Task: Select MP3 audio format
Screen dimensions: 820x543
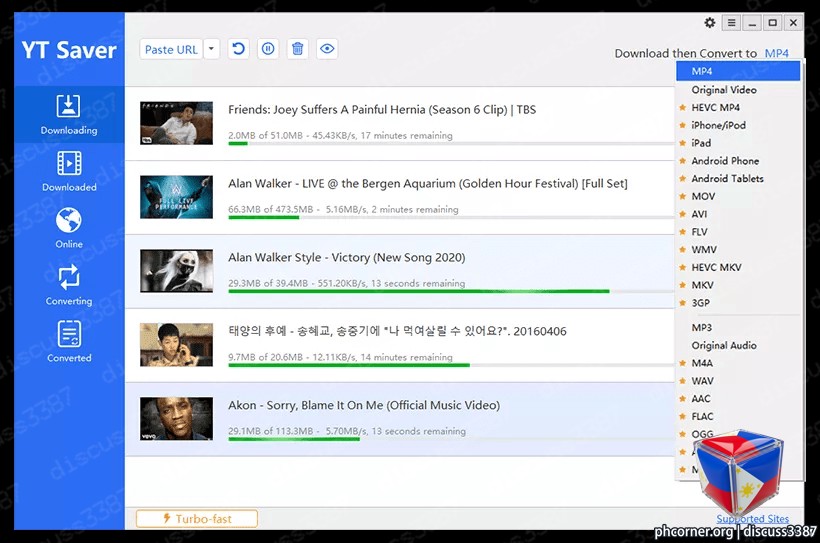Action: [738, 327]
